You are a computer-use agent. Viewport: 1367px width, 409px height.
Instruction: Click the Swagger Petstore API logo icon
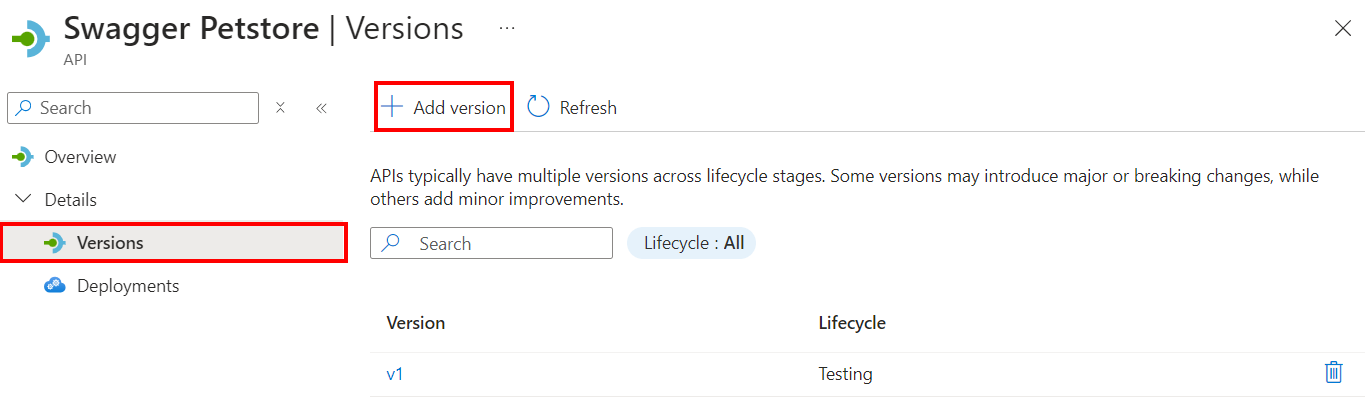(30, 39)
